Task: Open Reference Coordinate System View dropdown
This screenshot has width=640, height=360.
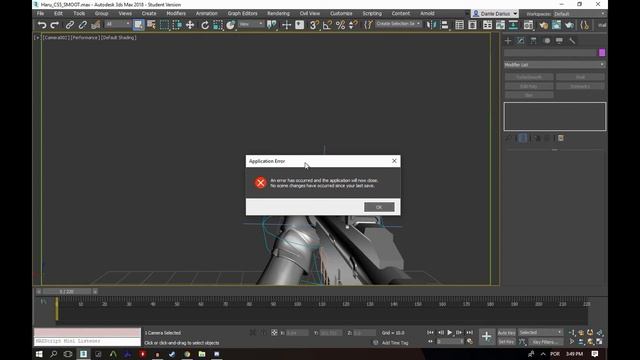Action: coord(251,24)
